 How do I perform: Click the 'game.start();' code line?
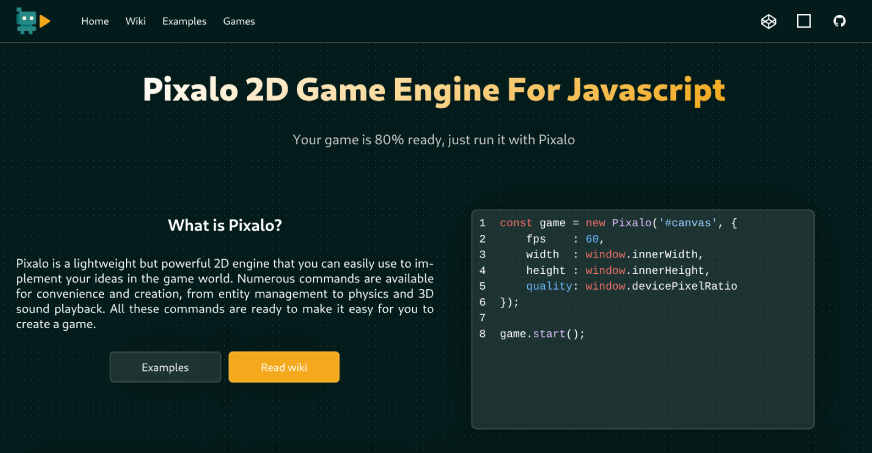542,334
